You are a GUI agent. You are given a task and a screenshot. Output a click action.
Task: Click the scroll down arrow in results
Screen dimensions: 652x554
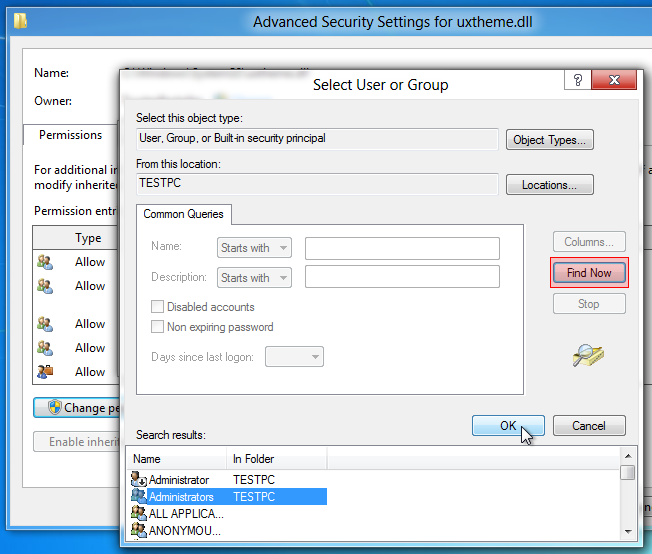pos(628,532)
